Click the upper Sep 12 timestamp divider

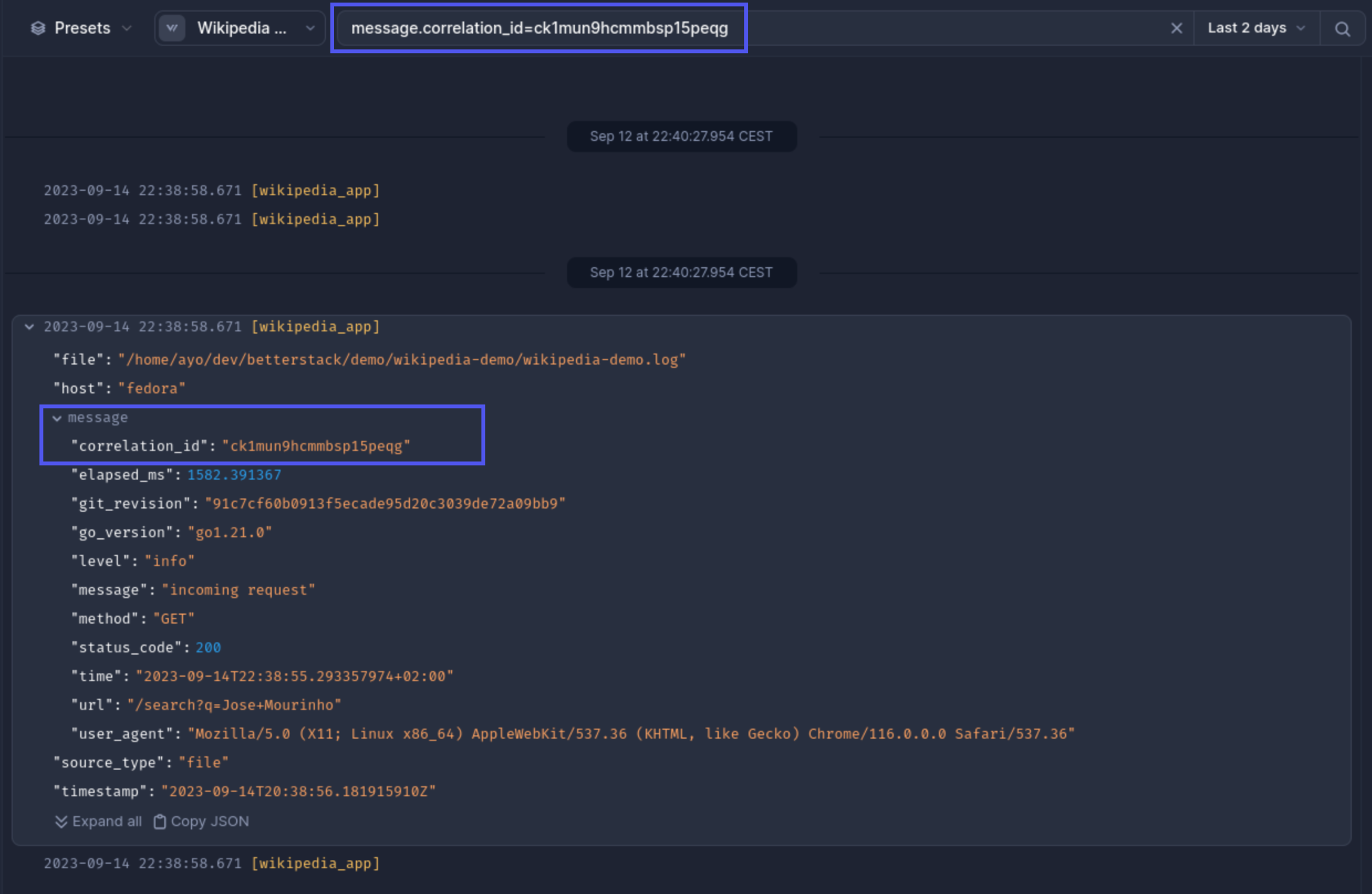coord(681,136)
